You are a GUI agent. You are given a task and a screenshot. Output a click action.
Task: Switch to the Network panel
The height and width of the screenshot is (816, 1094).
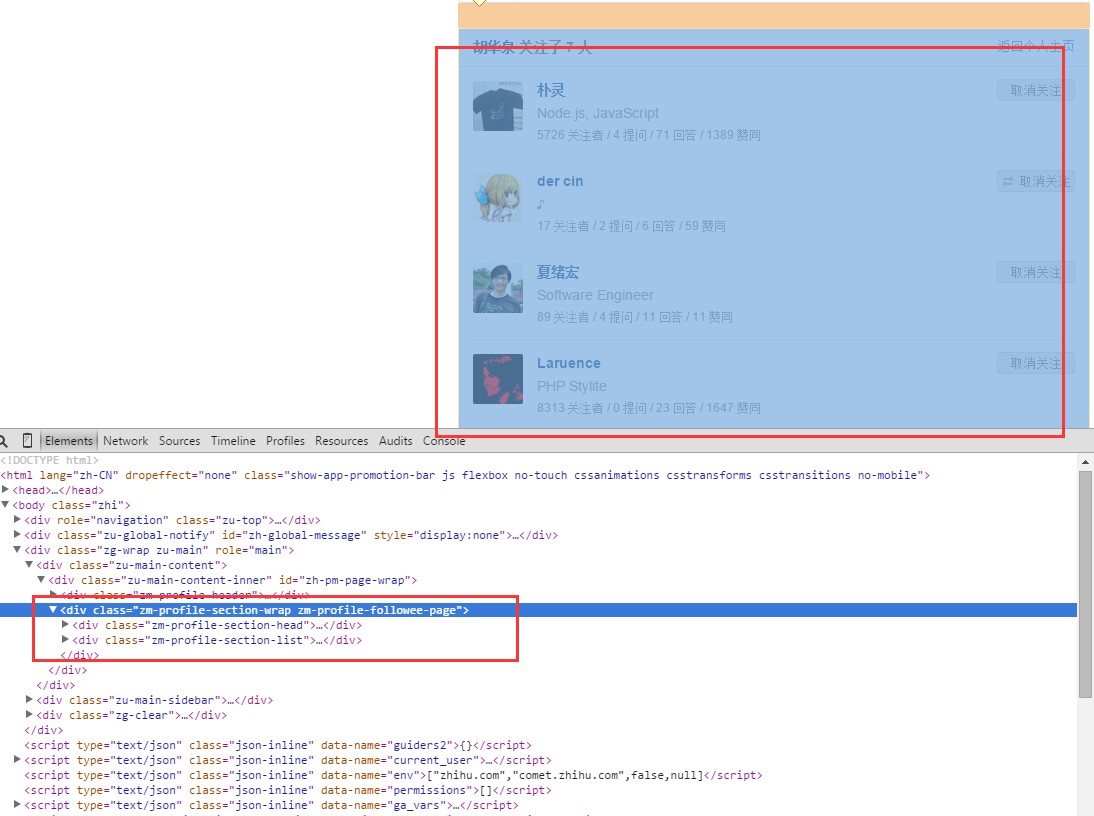click(125, 440)
